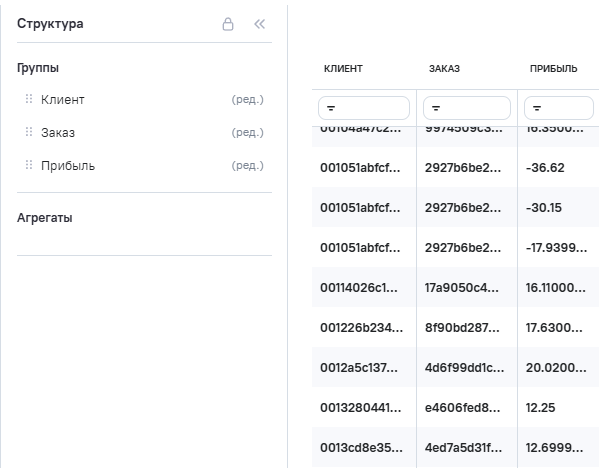The height and width of the screenshot is (468, 599).
Task: Open the filter for the Заказ column
Action: point(467,108)
